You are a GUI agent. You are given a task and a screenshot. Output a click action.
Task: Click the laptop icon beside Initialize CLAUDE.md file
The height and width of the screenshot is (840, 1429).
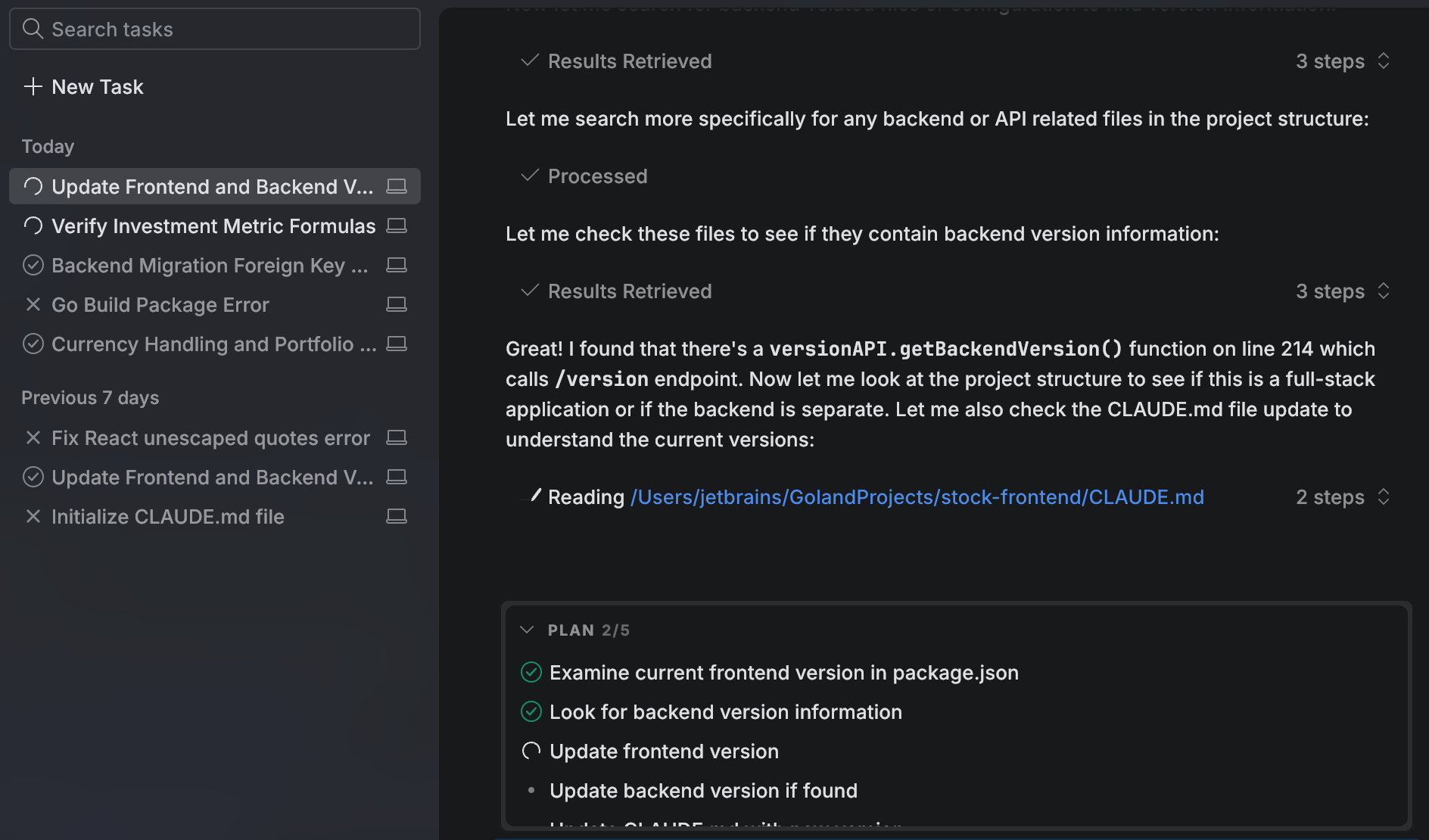coord(396,516)
